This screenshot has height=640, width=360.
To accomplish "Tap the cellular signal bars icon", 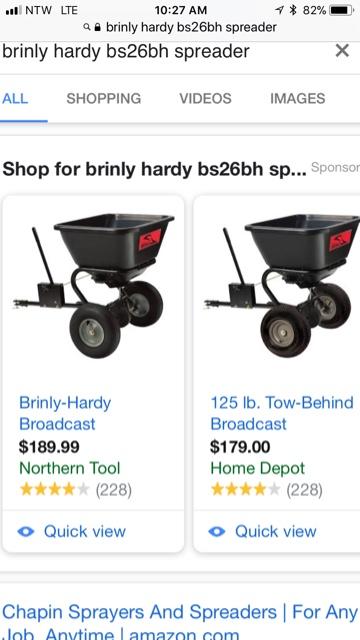I will click(x=14, y=10).
